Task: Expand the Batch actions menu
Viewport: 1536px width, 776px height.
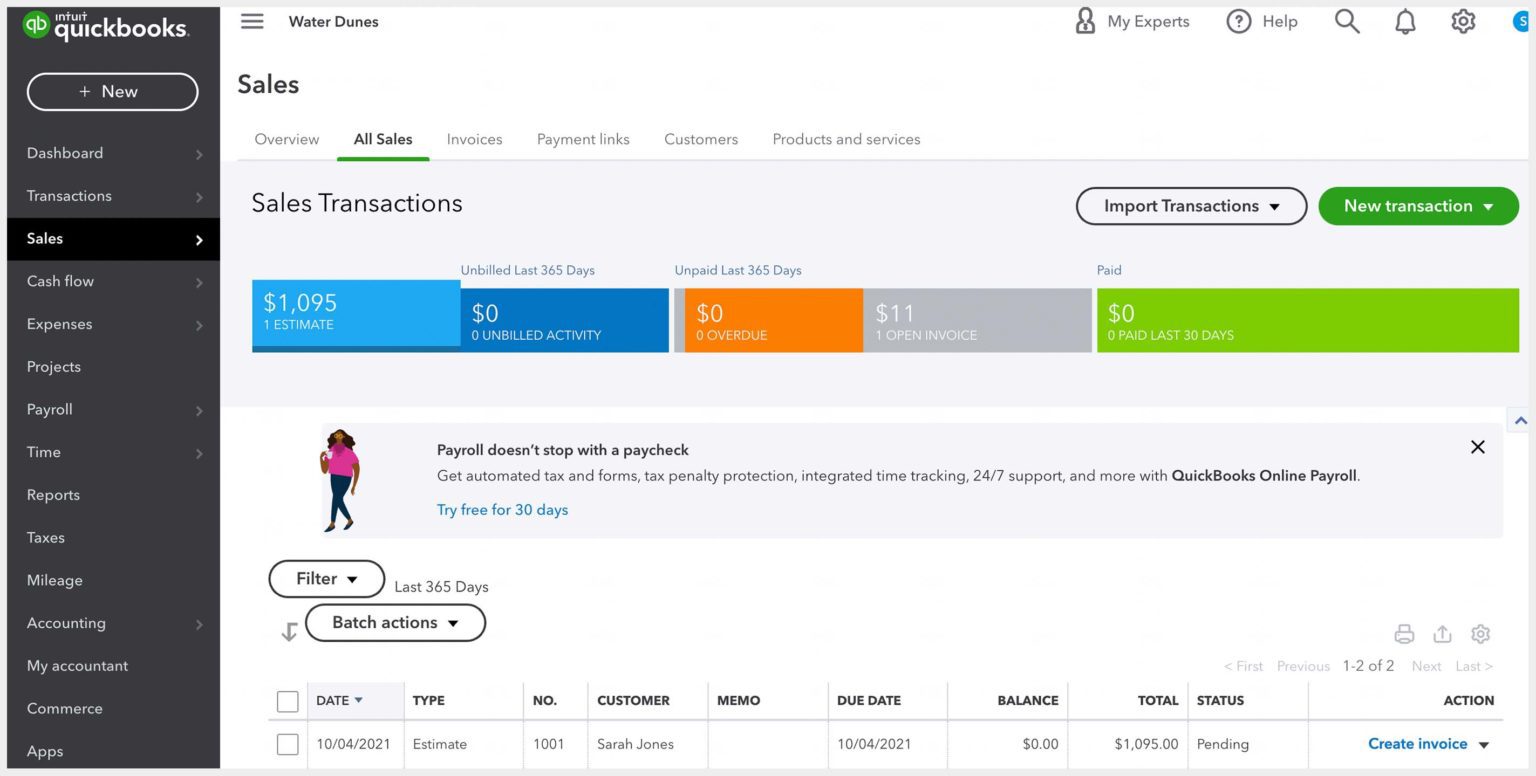Action: (x=394, y=622)
